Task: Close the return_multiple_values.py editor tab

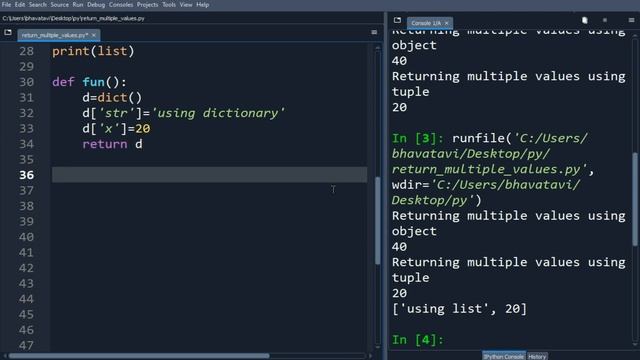Action: [x=94, y=35]
